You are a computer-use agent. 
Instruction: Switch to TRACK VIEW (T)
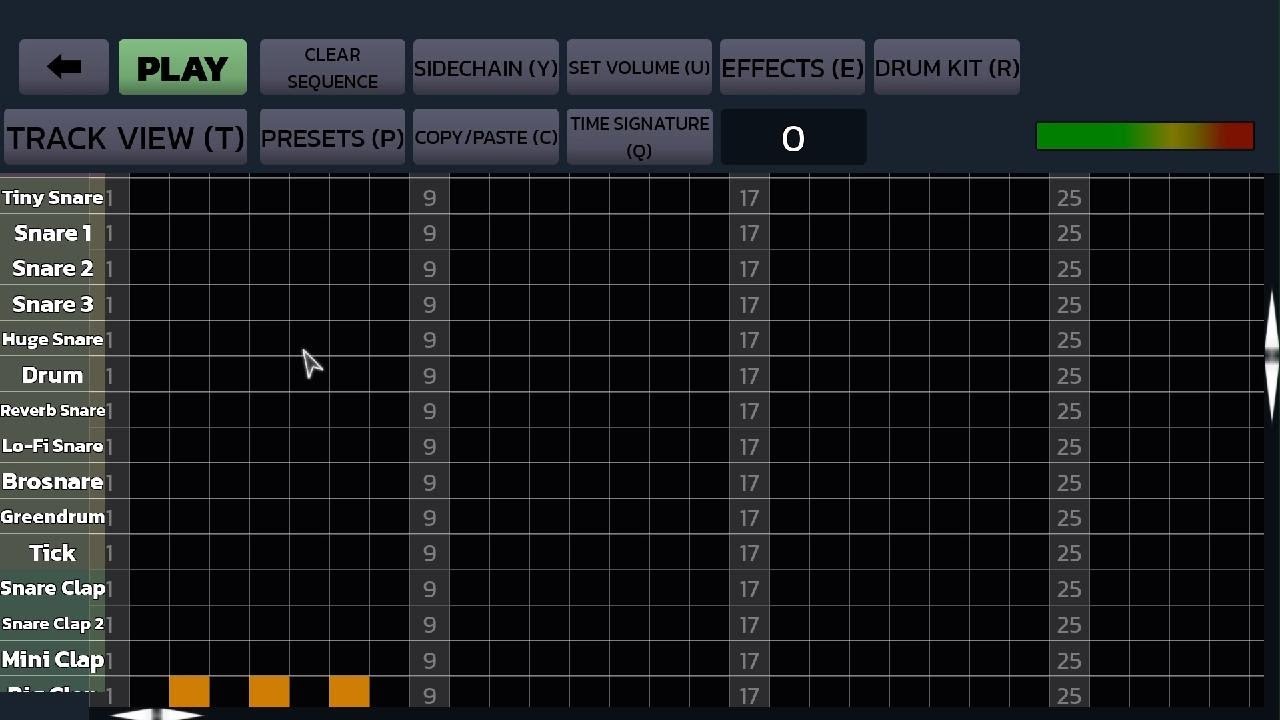click(x=126, y=138)
